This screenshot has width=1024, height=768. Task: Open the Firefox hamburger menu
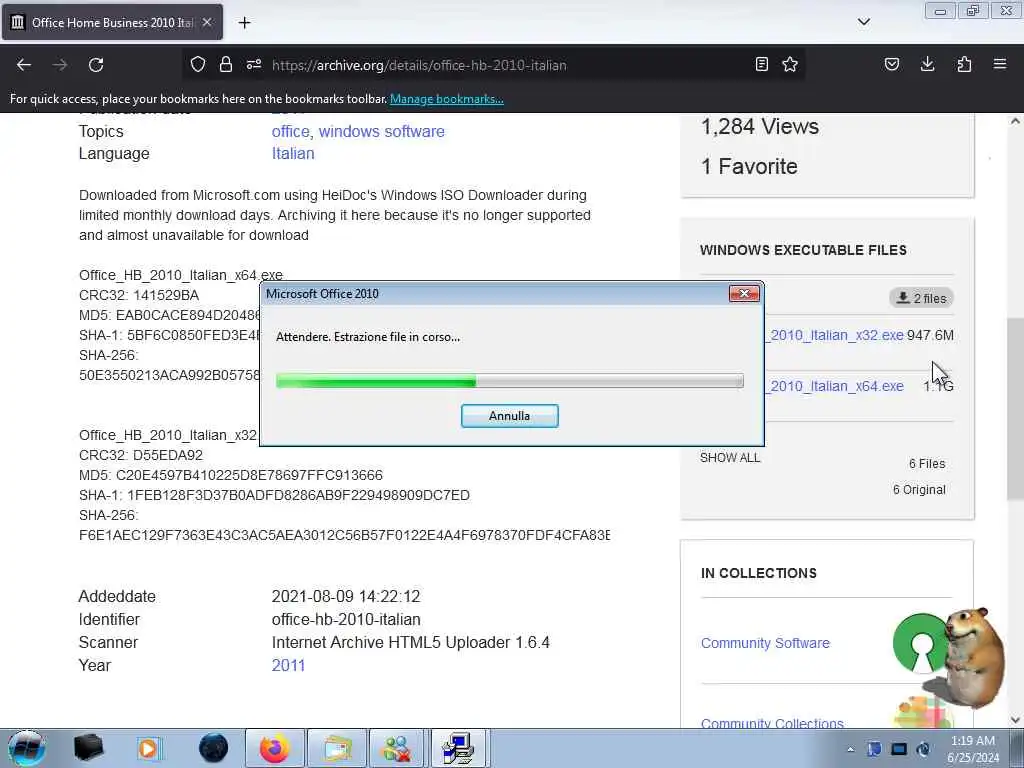click(x=1000, y=64)
